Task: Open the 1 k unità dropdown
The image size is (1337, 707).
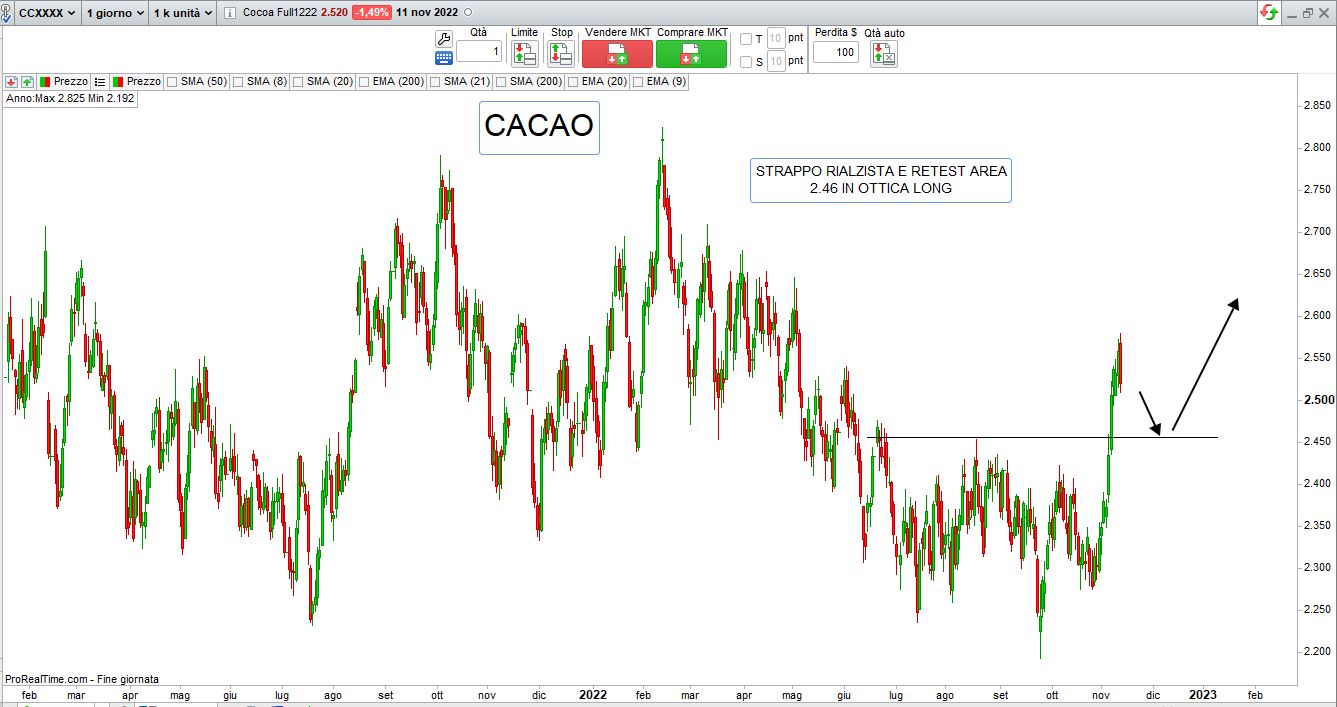Action: [x=183, y=13]
